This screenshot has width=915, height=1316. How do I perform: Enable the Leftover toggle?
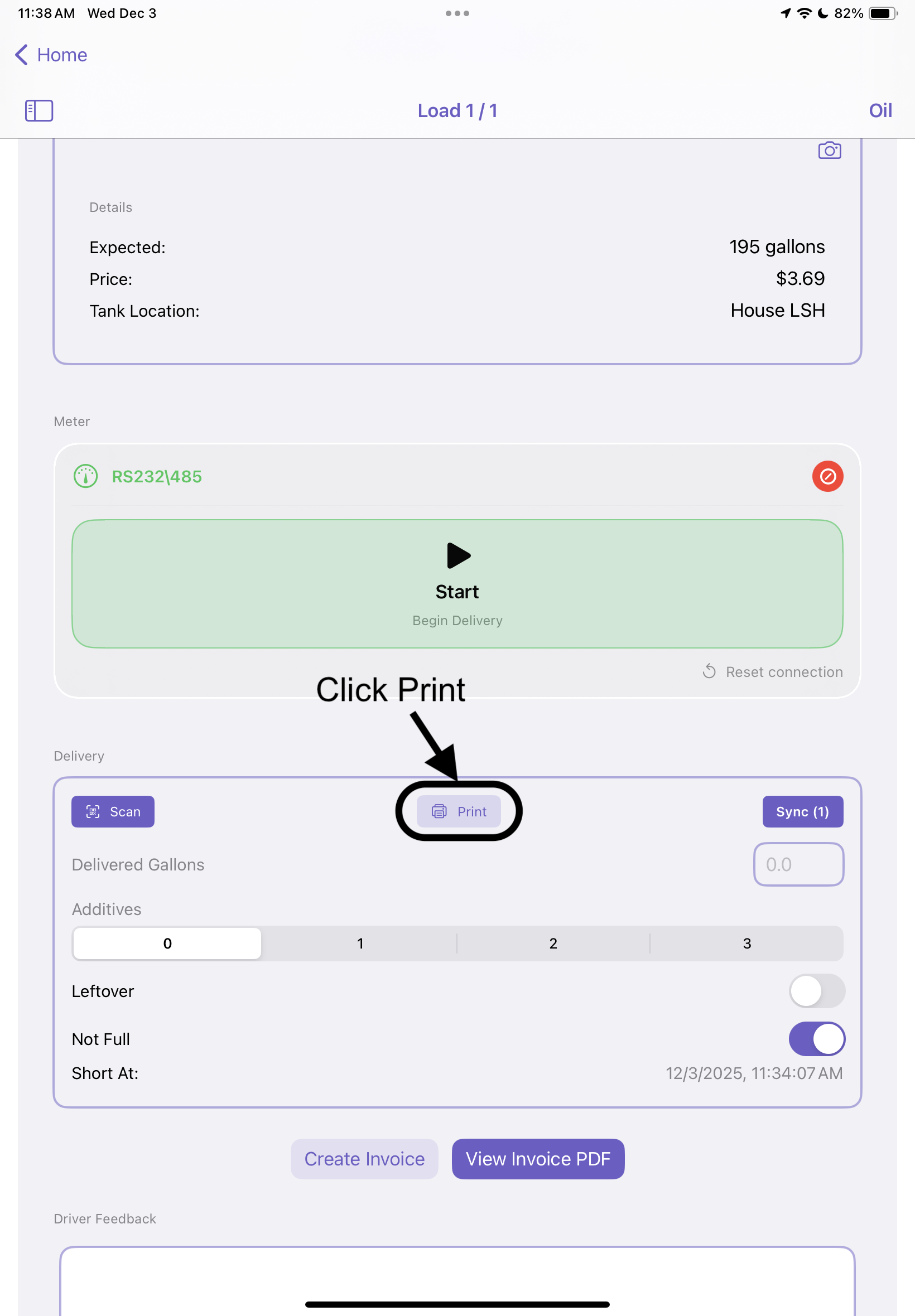pyautogui.click(x=816, y=990)
